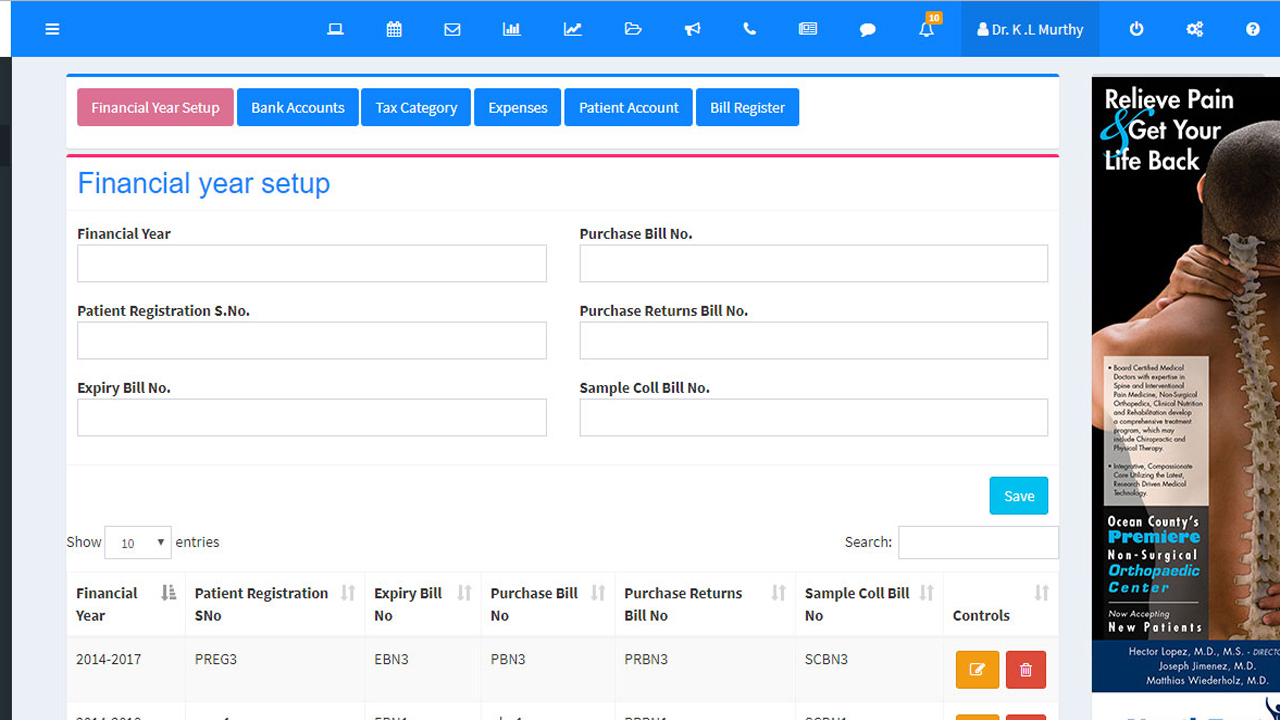Image resolution: width=1280 pixels, height=720 pixels.
Task: Open the settings gears icon
Action: pyautogui.click(x=1194, y=29)
